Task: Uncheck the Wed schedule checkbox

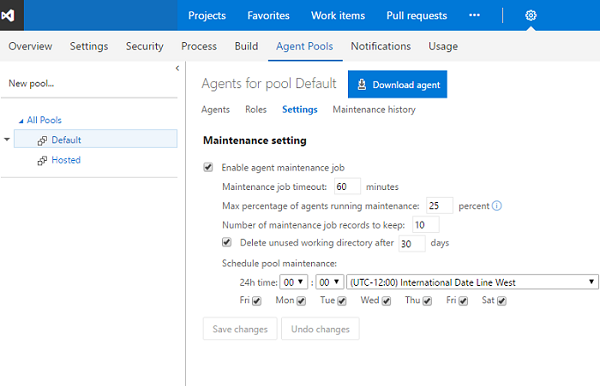Action: (386, 301)
